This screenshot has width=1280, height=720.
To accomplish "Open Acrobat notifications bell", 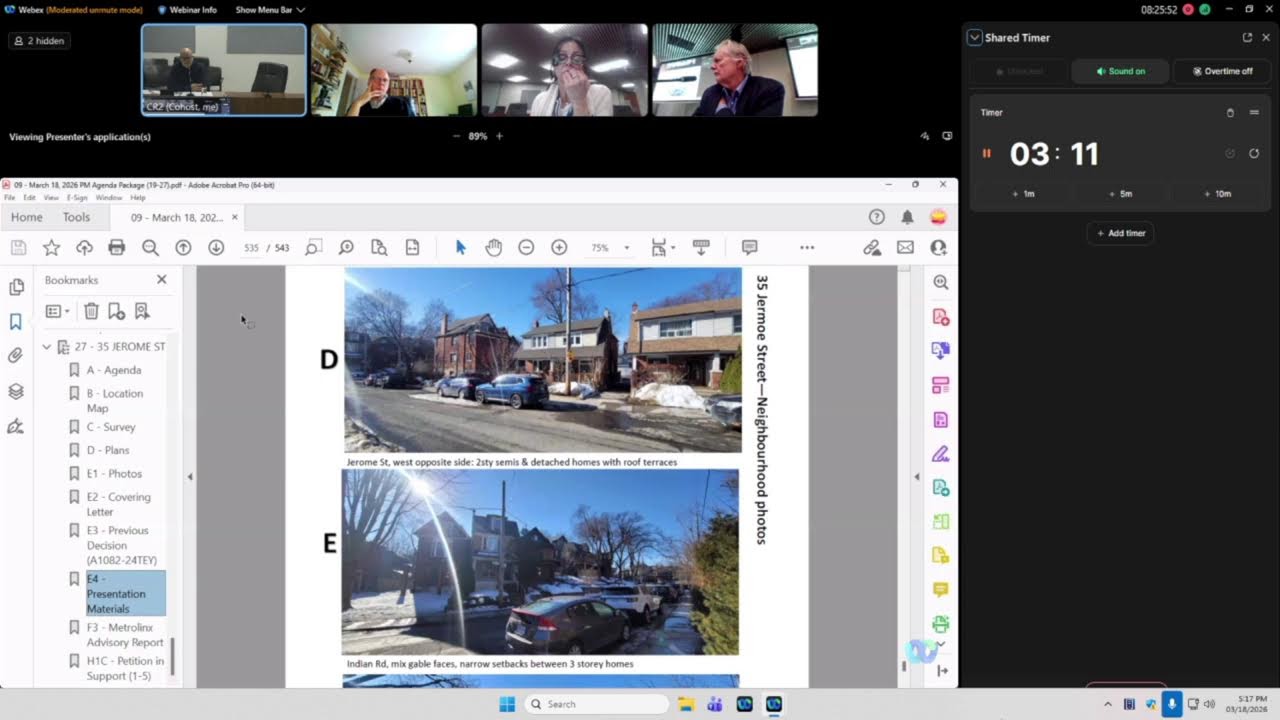I will (907, 217).
